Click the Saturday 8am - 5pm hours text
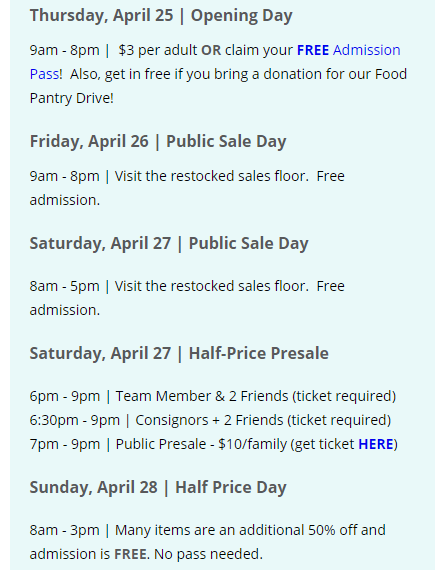This screenshot has width=444, height=570. point(64,286)
